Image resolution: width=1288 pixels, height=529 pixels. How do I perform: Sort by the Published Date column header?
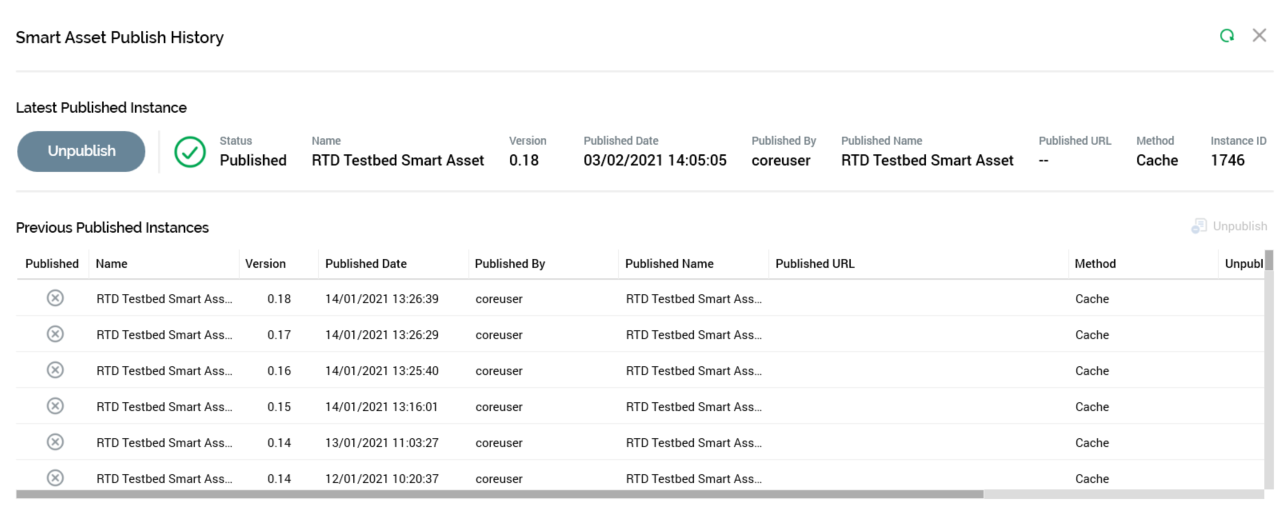pyautogui.click(x=366, y=264)
